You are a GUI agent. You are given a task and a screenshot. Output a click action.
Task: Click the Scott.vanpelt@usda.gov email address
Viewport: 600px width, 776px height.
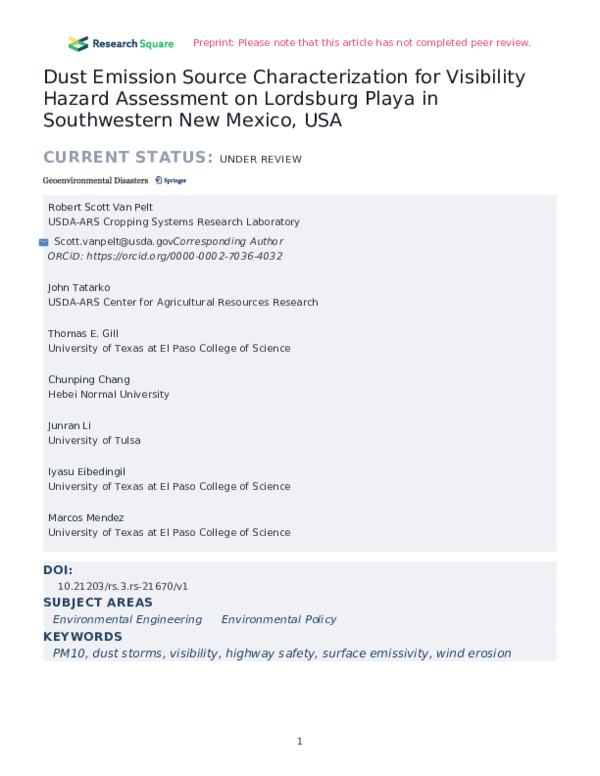tap(113, 241)
